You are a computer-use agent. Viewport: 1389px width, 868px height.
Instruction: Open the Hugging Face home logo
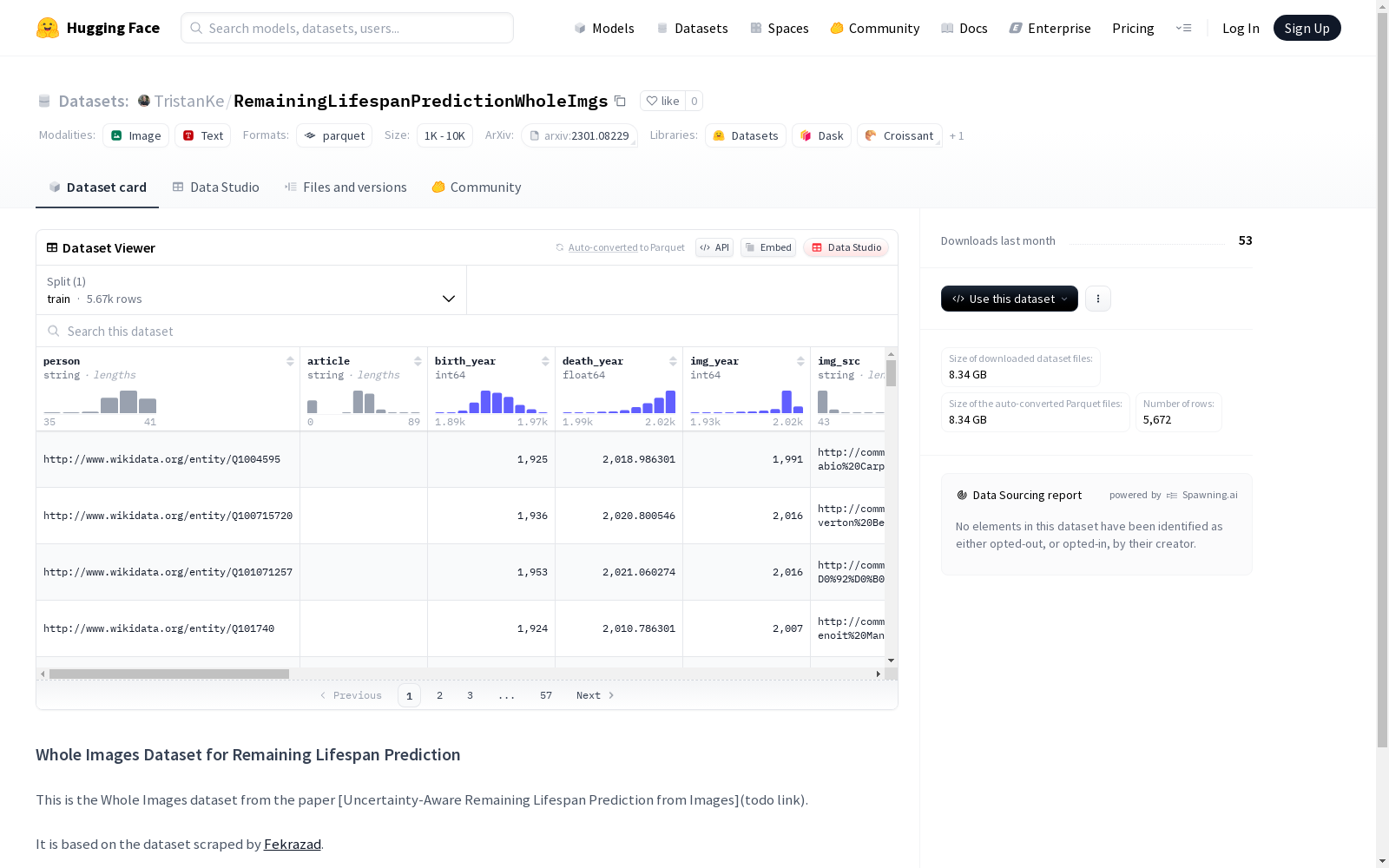click(x=98, y=28)
